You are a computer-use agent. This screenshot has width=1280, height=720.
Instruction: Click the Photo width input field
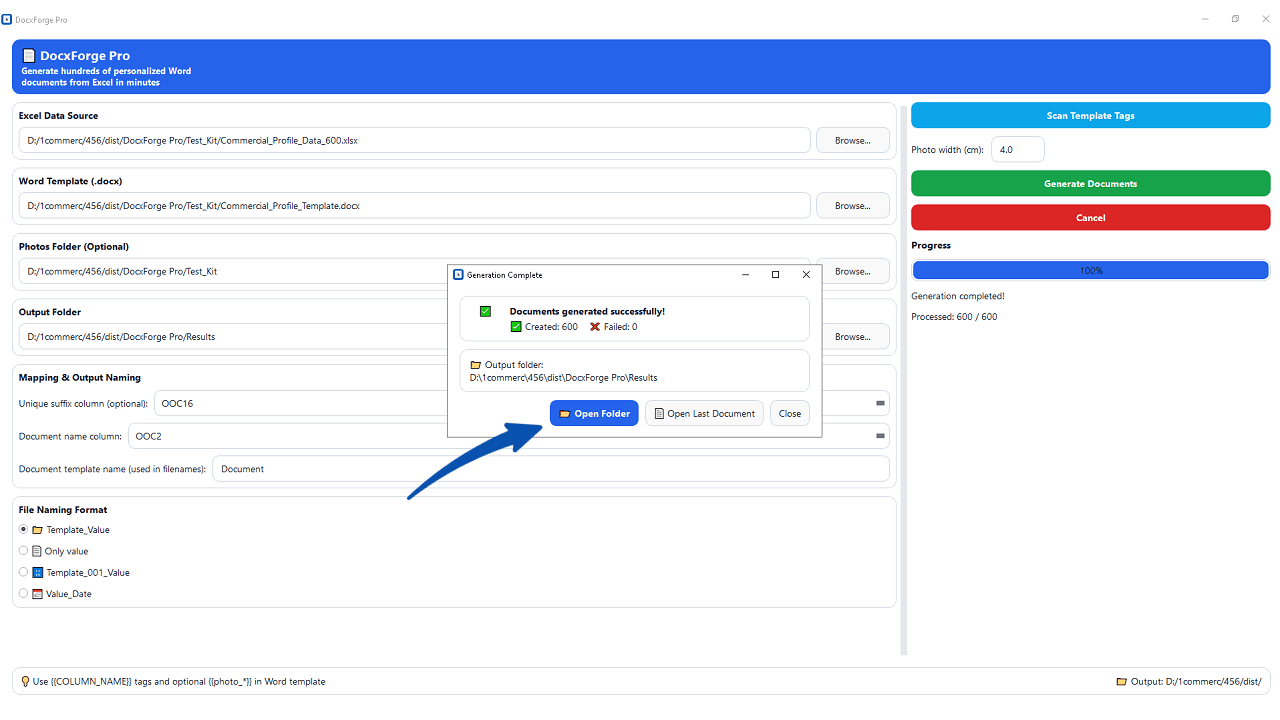tap(1017, 149)
